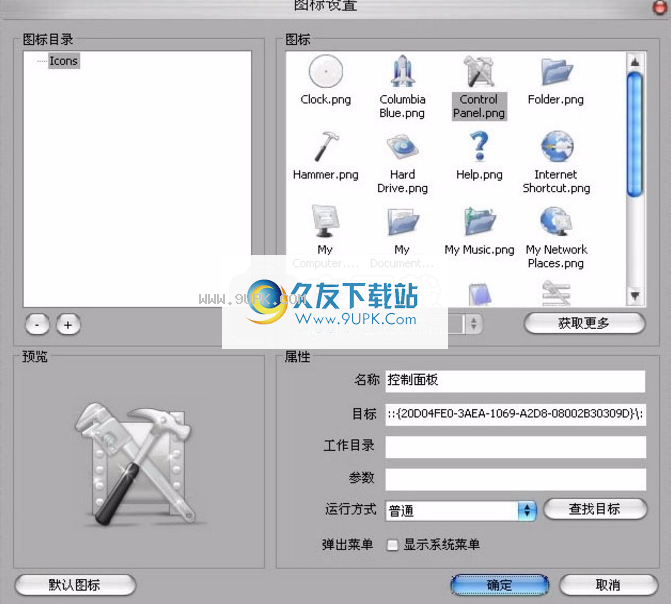Click the icon size stepper arrows
The width and height of the screenshot is (671, 604).
tap(474, 323)
